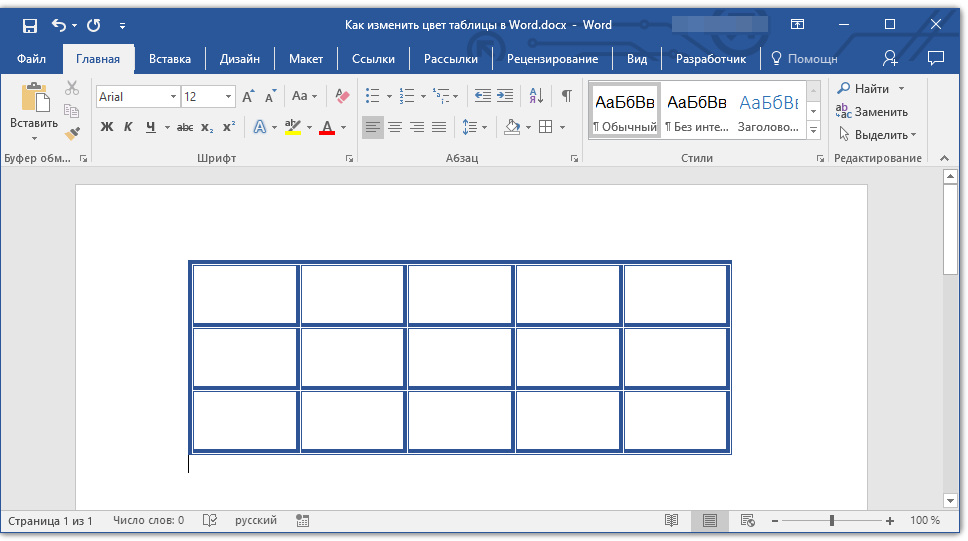968x541 pixels.
Task: Click the Clear Formatting eraser icon
Action: (343, 96)
